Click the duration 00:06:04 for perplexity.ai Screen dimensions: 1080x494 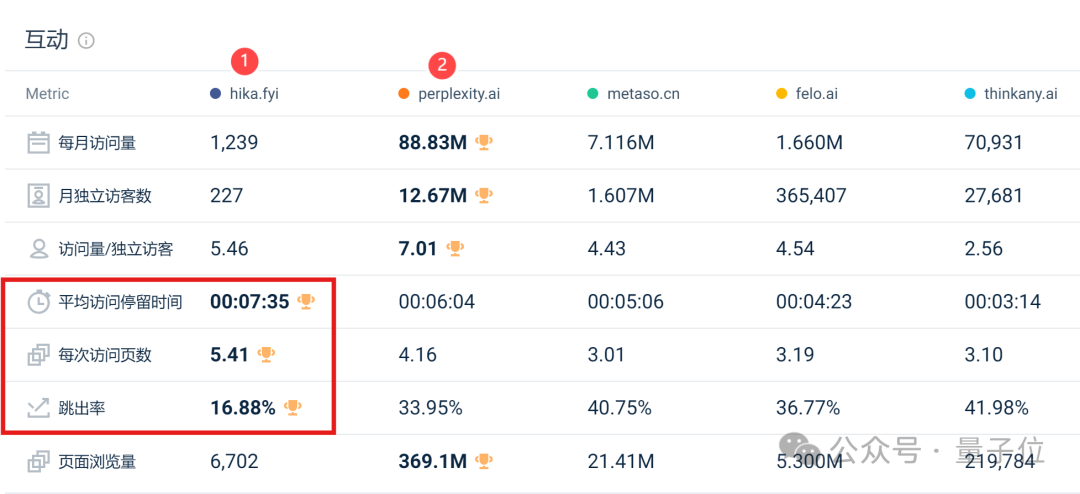437,302
